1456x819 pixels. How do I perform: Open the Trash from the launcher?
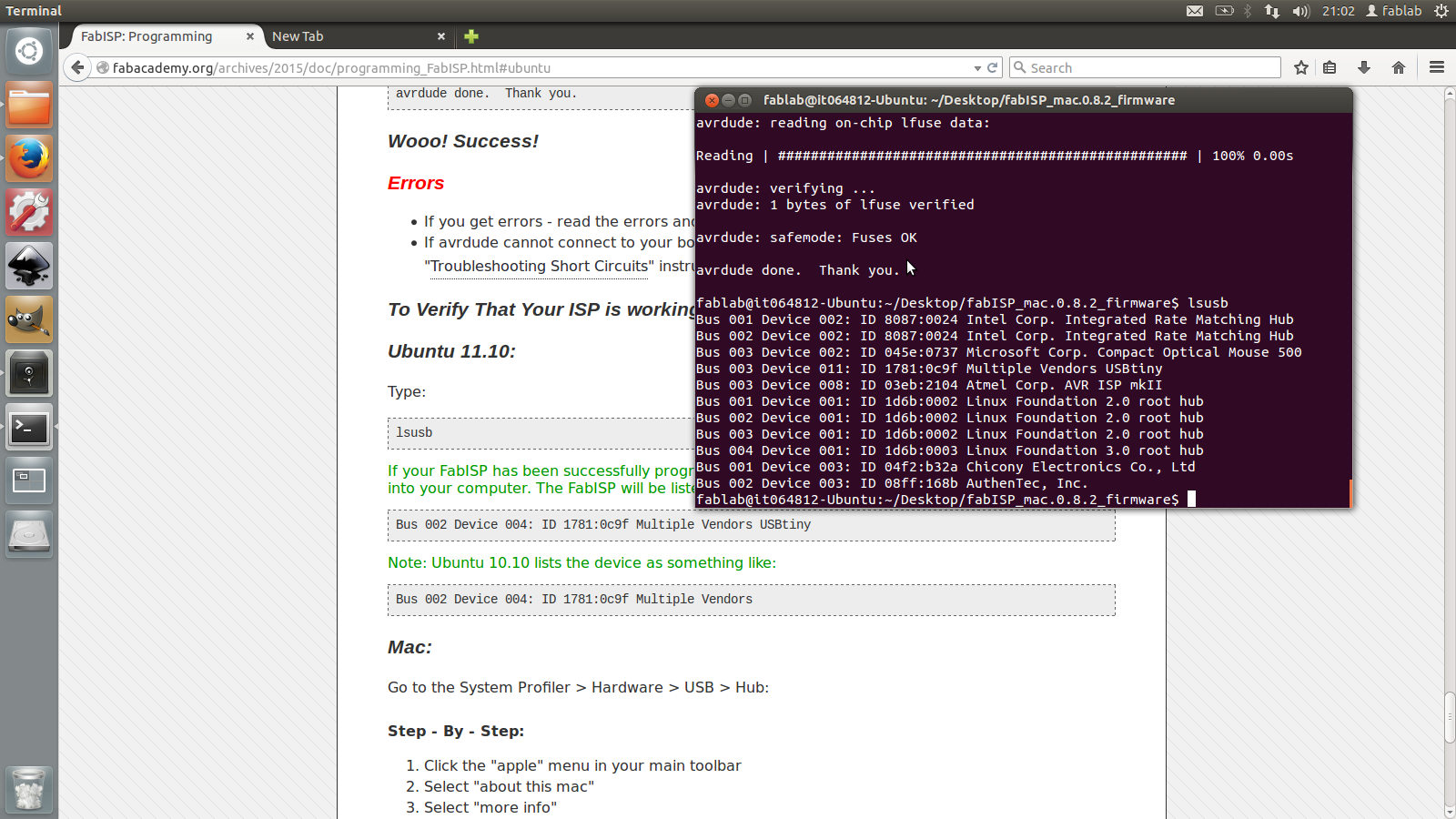29,789
